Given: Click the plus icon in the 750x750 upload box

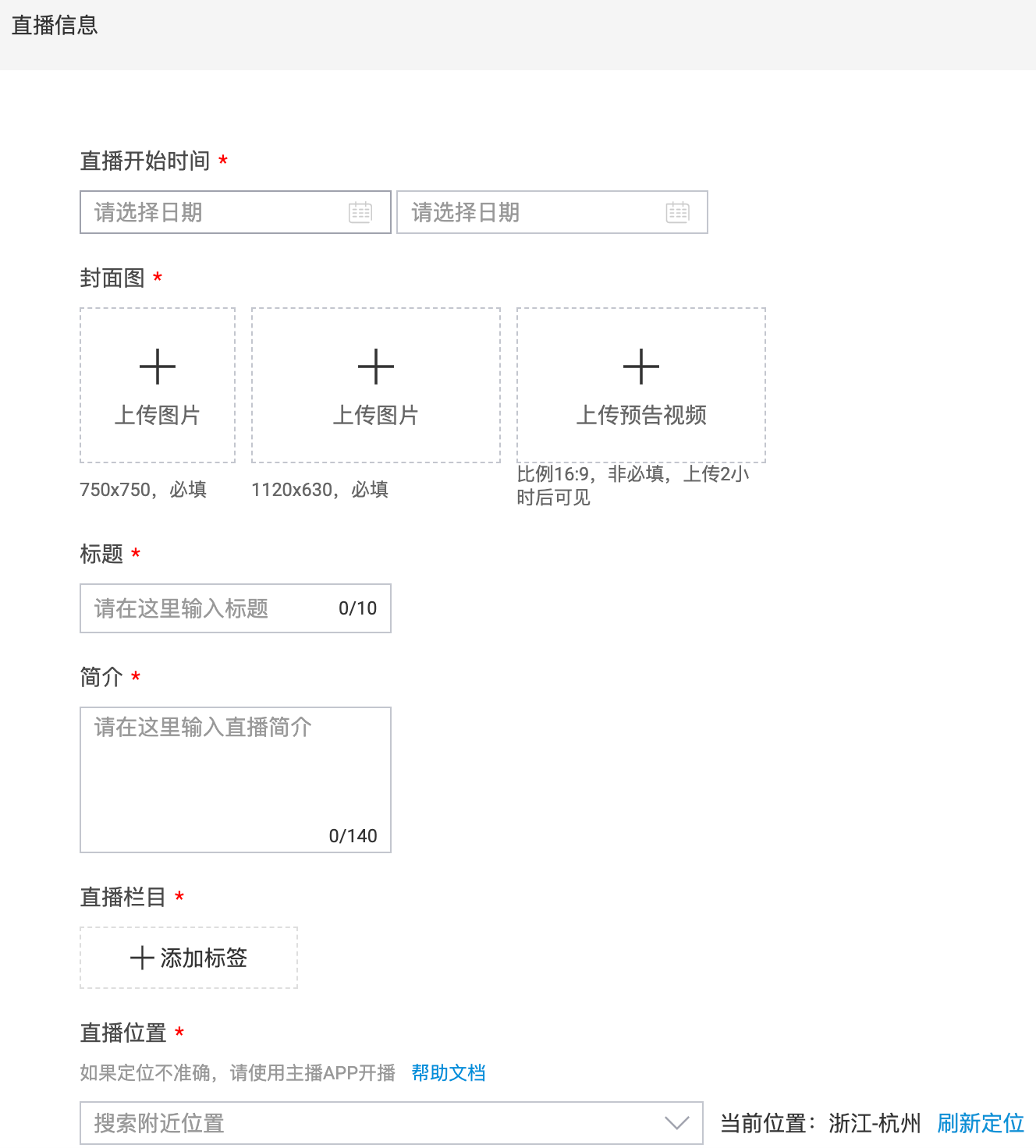Looking at the screenshot, I should [158, 367].
